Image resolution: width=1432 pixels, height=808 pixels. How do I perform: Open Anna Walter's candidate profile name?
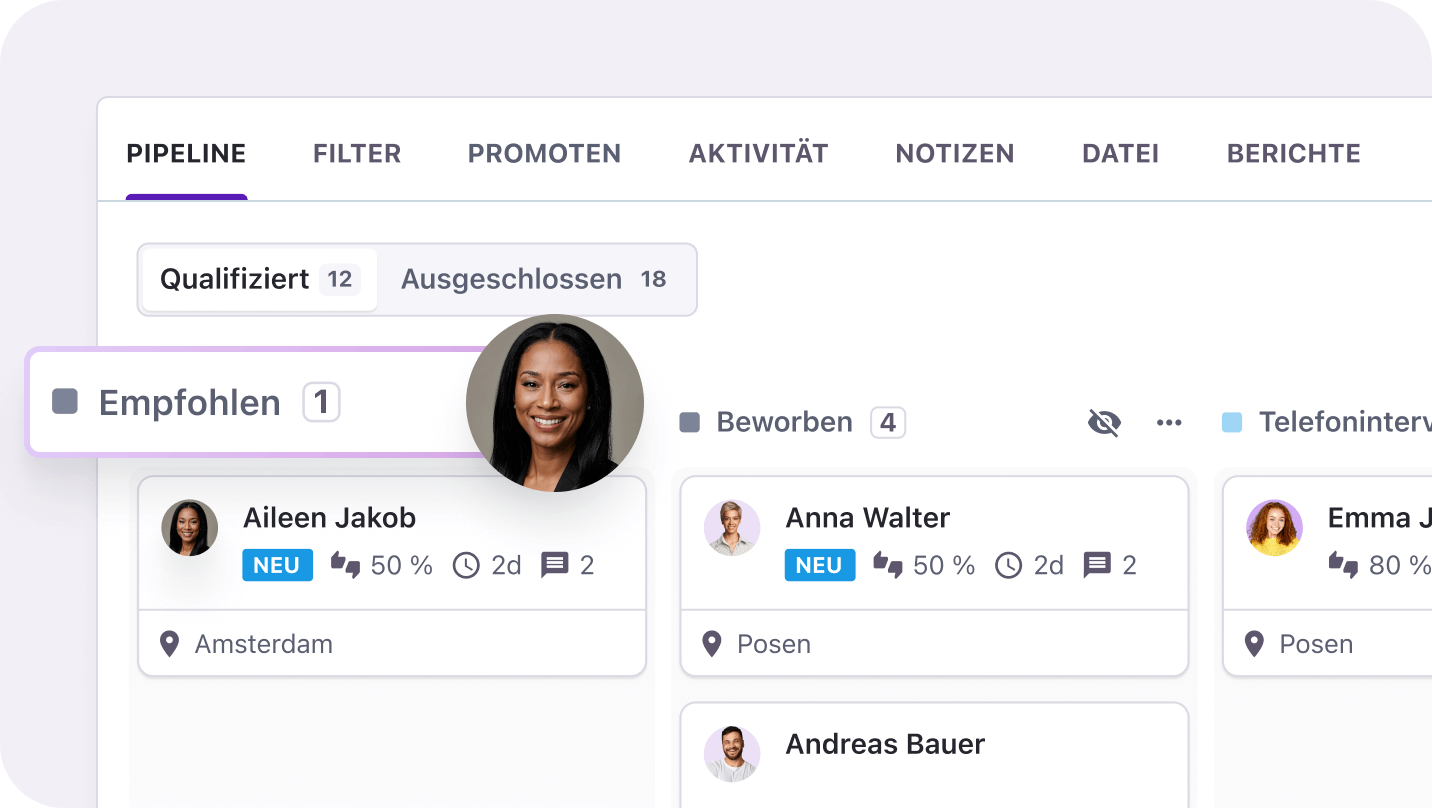[x=867, y=518]
